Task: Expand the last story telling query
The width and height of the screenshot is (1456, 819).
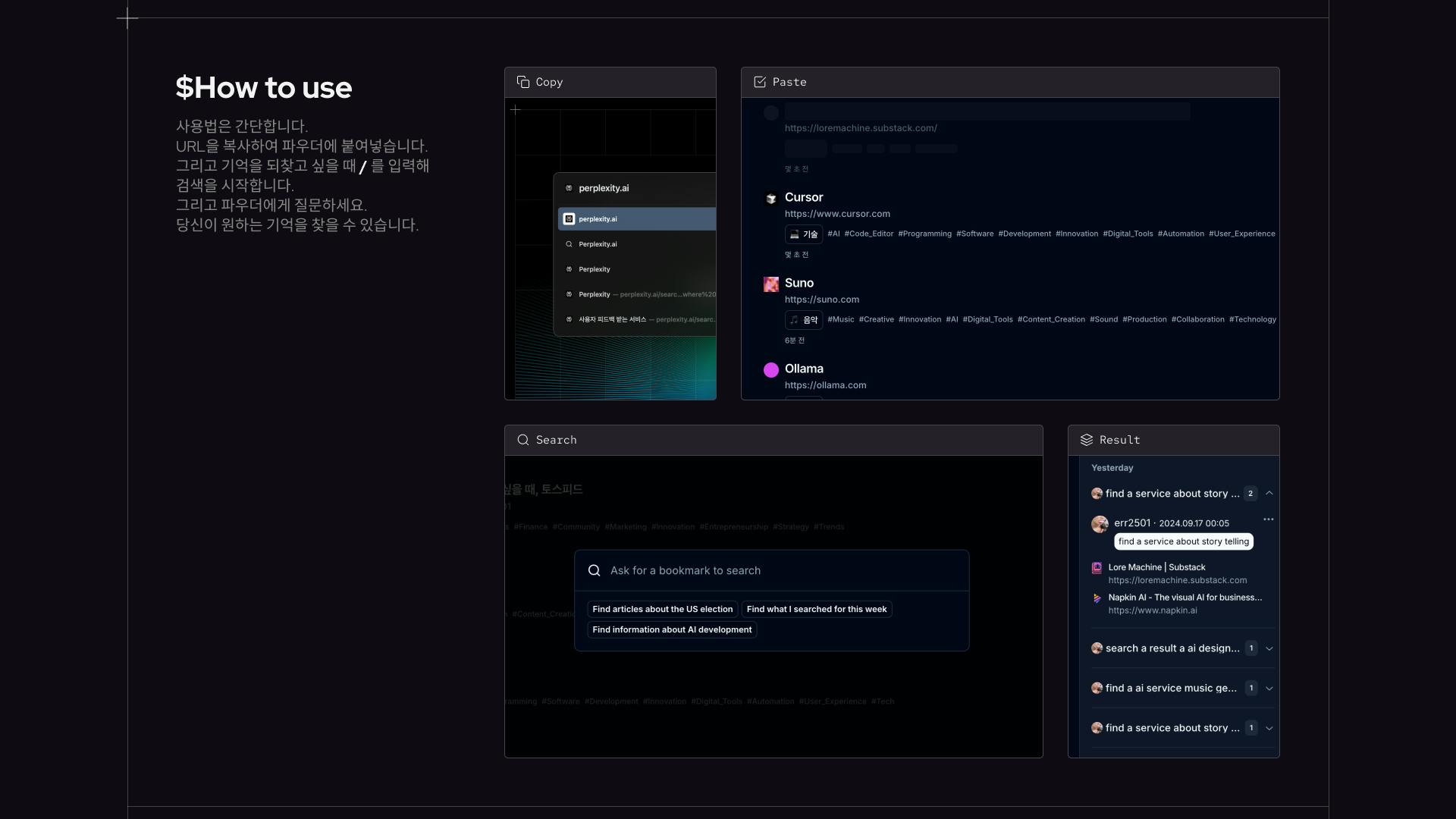Action: (1269, 728)
